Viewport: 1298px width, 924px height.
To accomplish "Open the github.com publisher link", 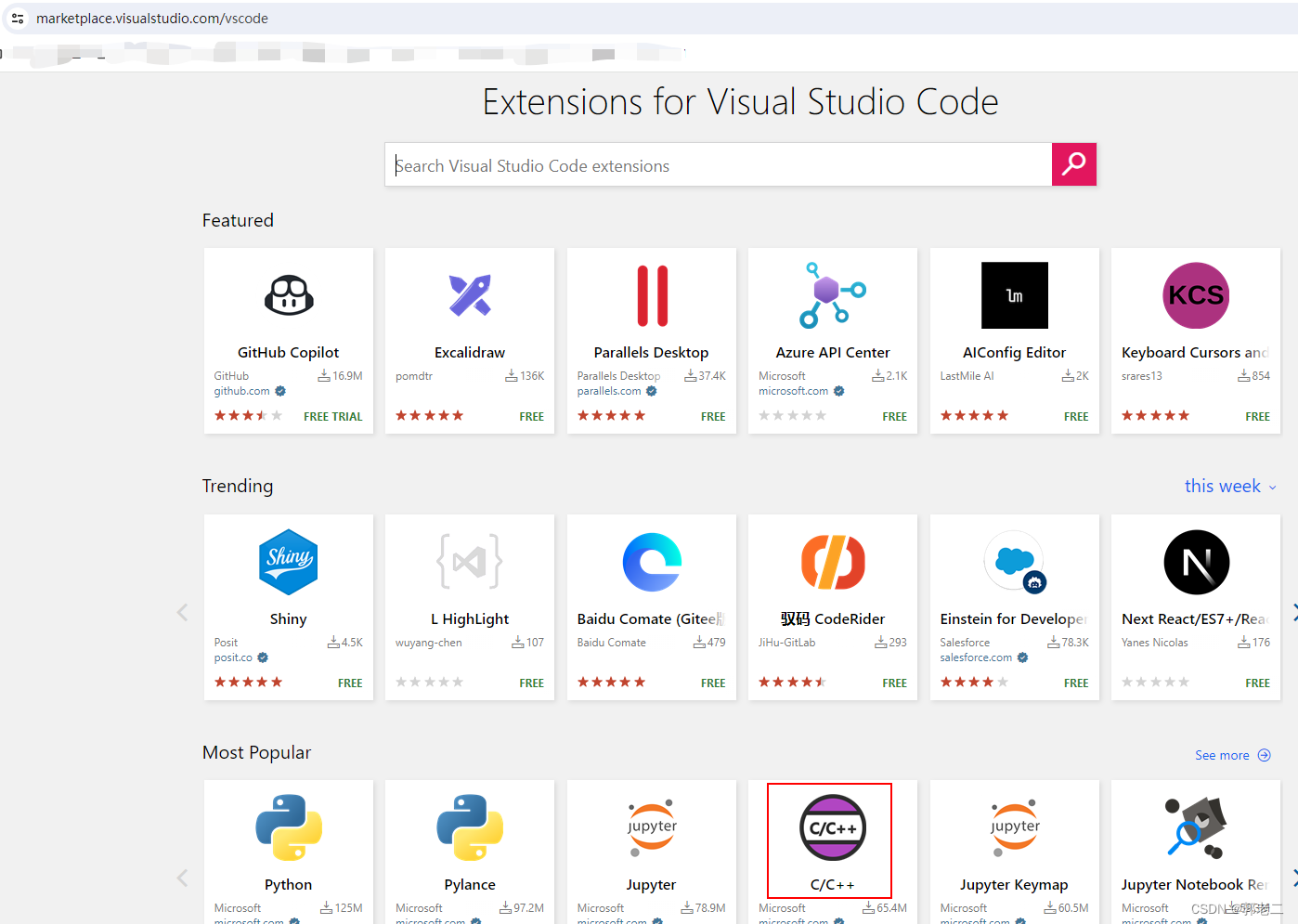I will 242,391.
